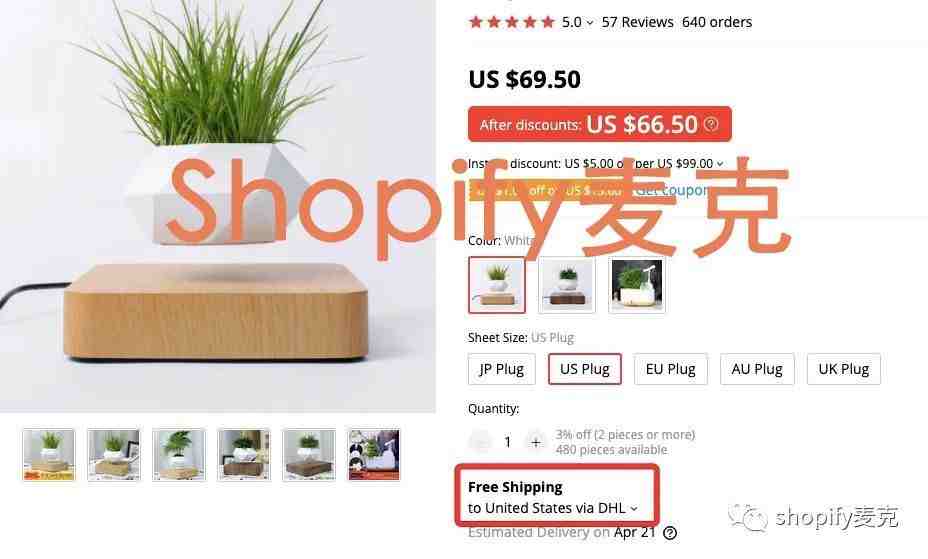928x559 pixels.
Task: View the last product thumbnail image
Action: pyautogui.click(x=374, y=455)
